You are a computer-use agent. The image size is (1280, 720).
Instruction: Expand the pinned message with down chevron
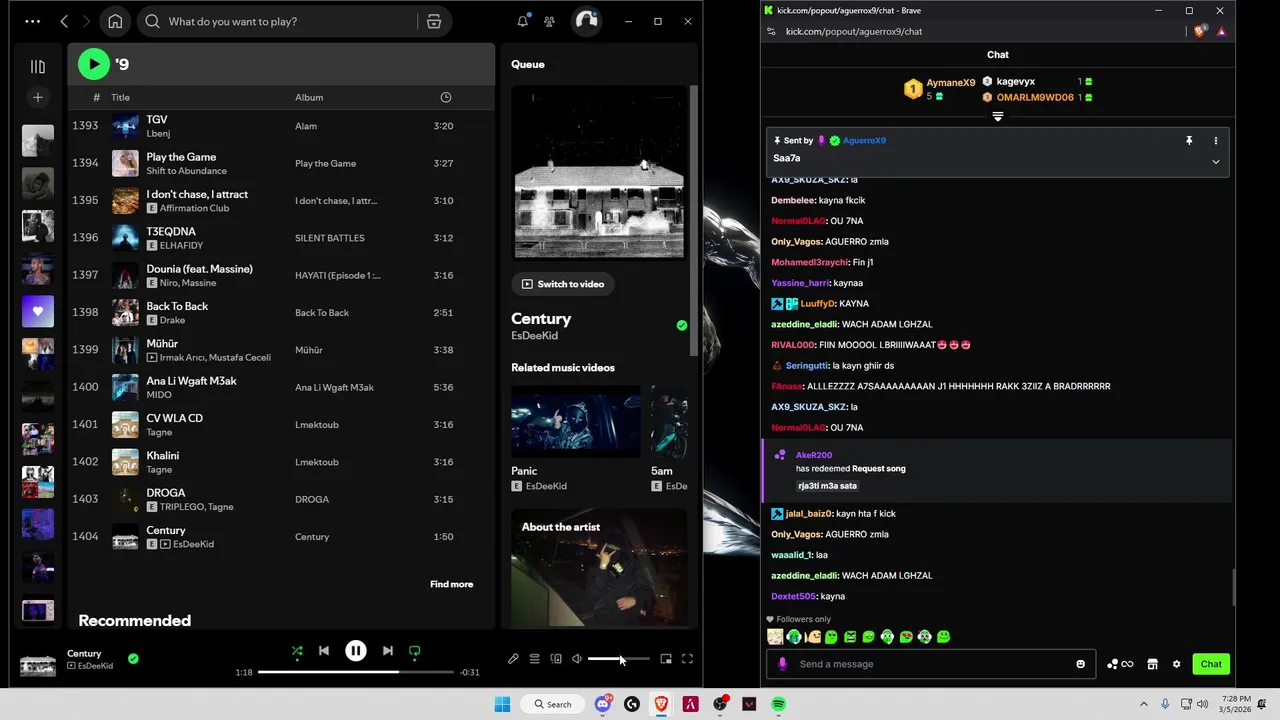pyautogui.click(x=1216, y=161)
